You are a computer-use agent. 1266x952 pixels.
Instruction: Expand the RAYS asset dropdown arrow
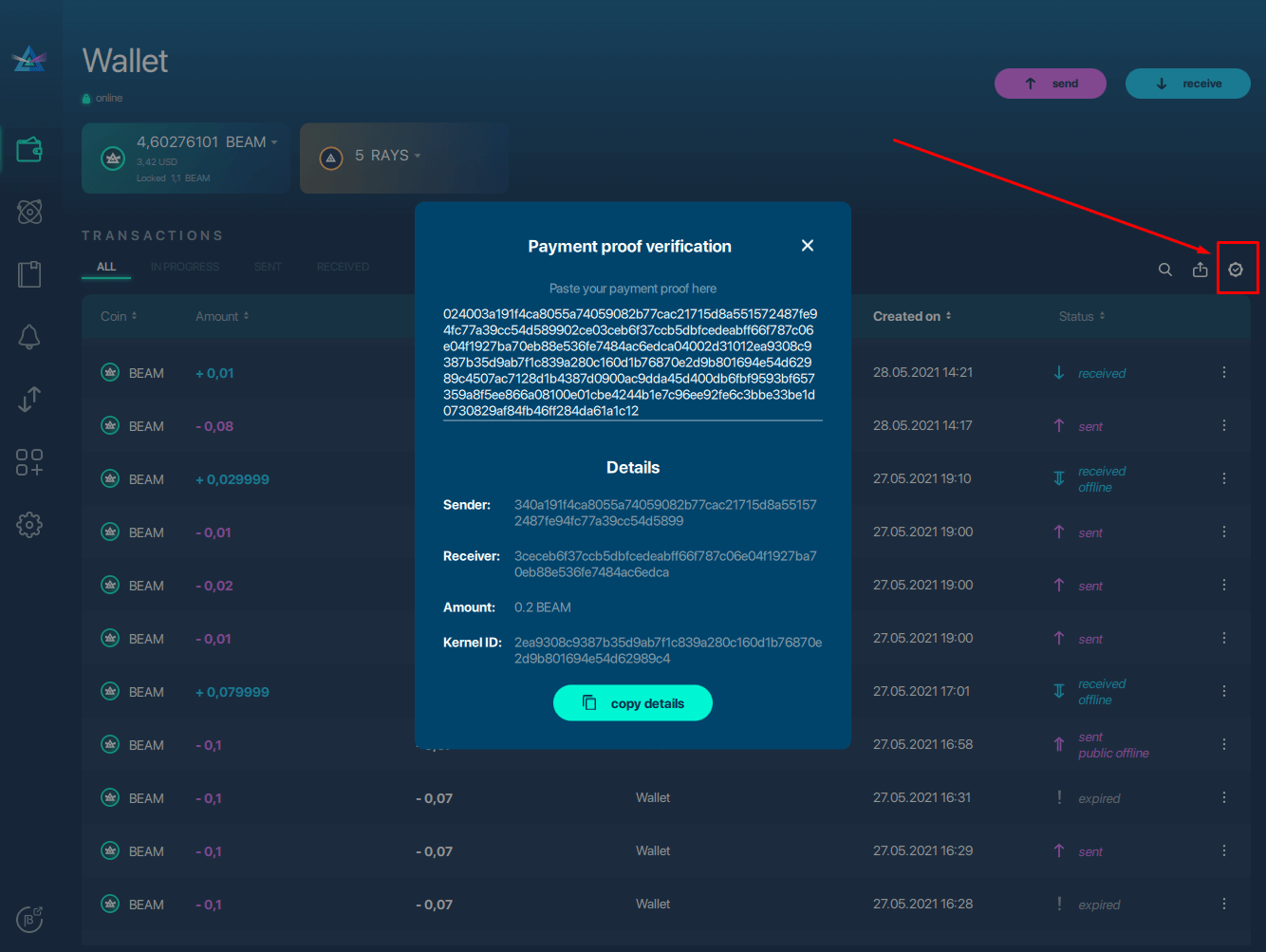[x=418, y=156]
